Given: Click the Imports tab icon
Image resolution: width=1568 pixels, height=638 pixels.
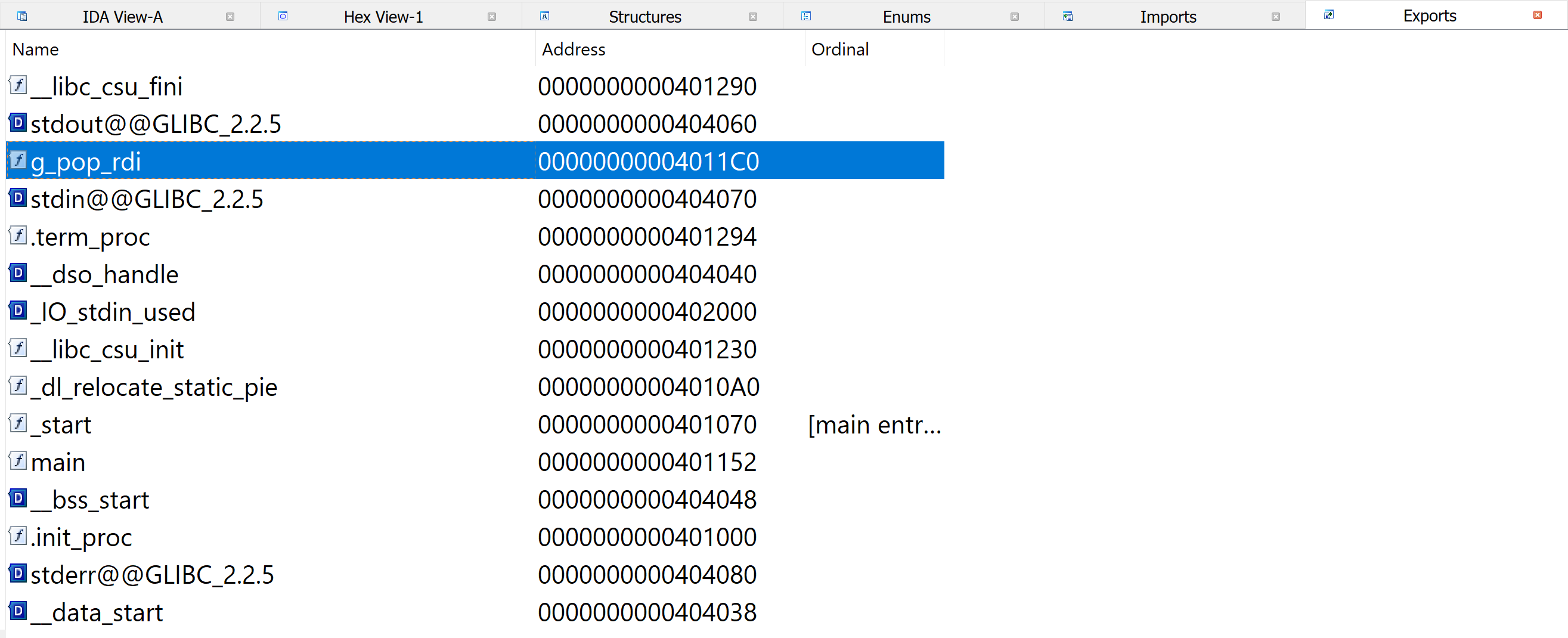Looking at the screenshot, I should (x=1067, y=16).
